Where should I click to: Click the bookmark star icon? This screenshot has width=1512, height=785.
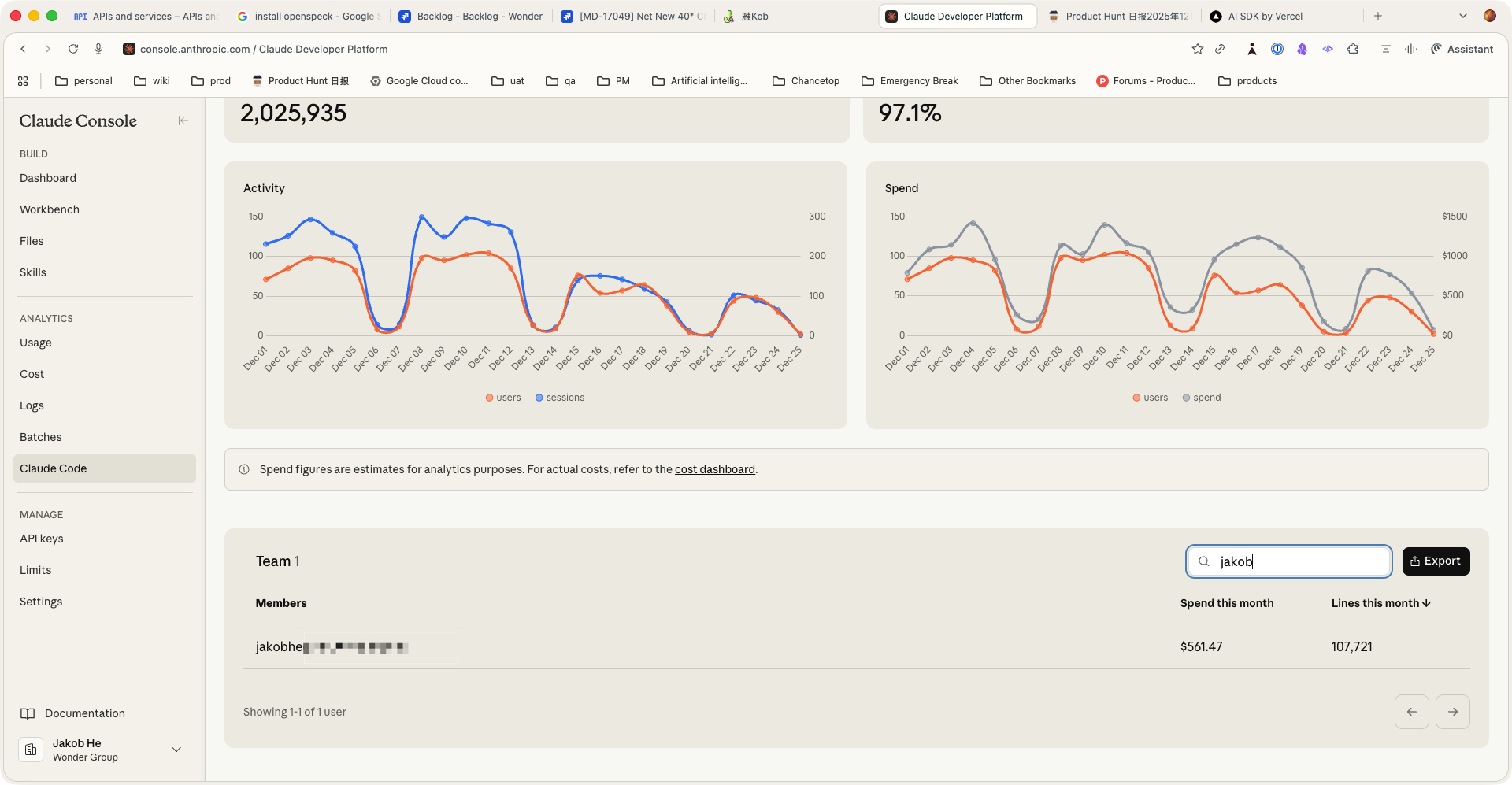(1197, 49)
